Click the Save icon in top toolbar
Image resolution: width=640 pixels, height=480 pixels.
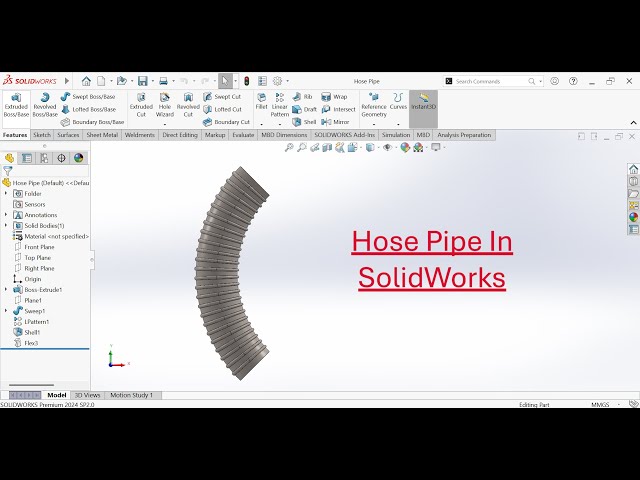point(142,81)
